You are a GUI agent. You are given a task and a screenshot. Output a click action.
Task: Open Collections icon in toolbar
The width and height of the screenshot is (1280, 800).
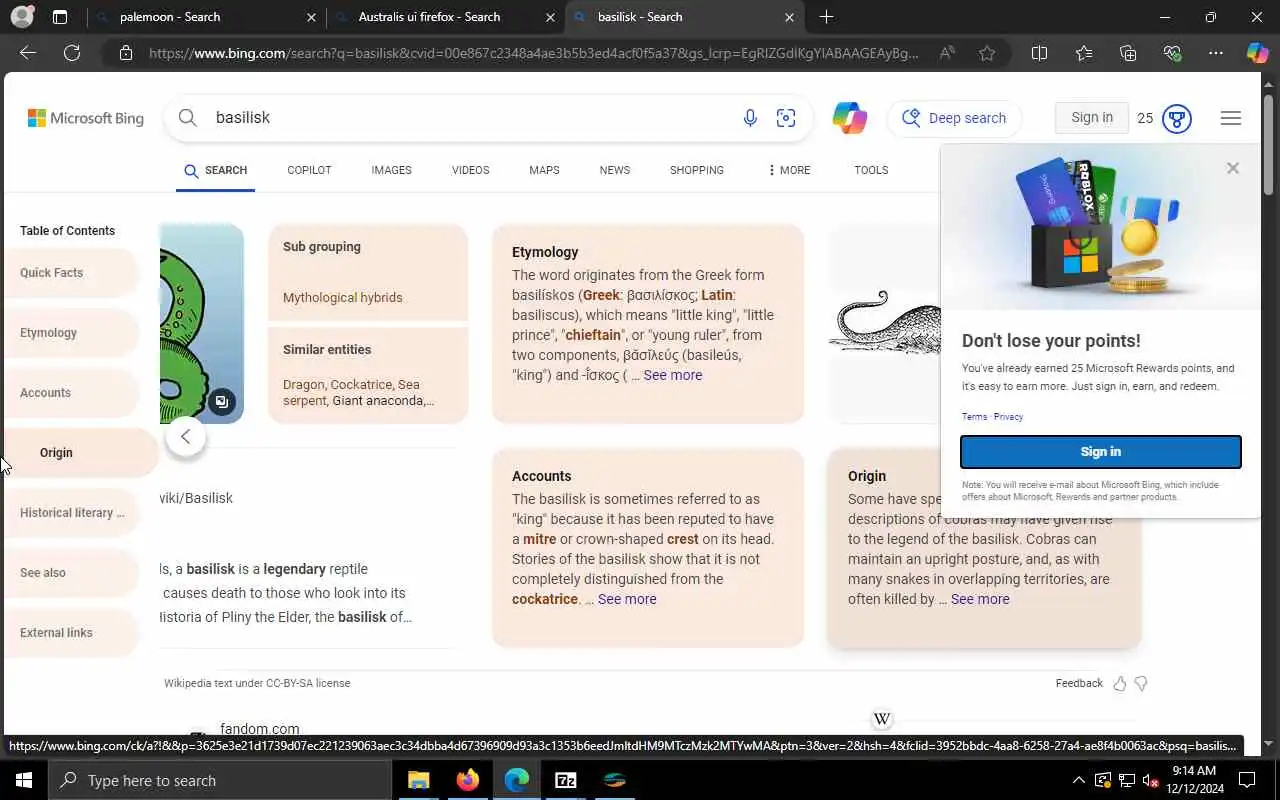(x=1128, y=53)
